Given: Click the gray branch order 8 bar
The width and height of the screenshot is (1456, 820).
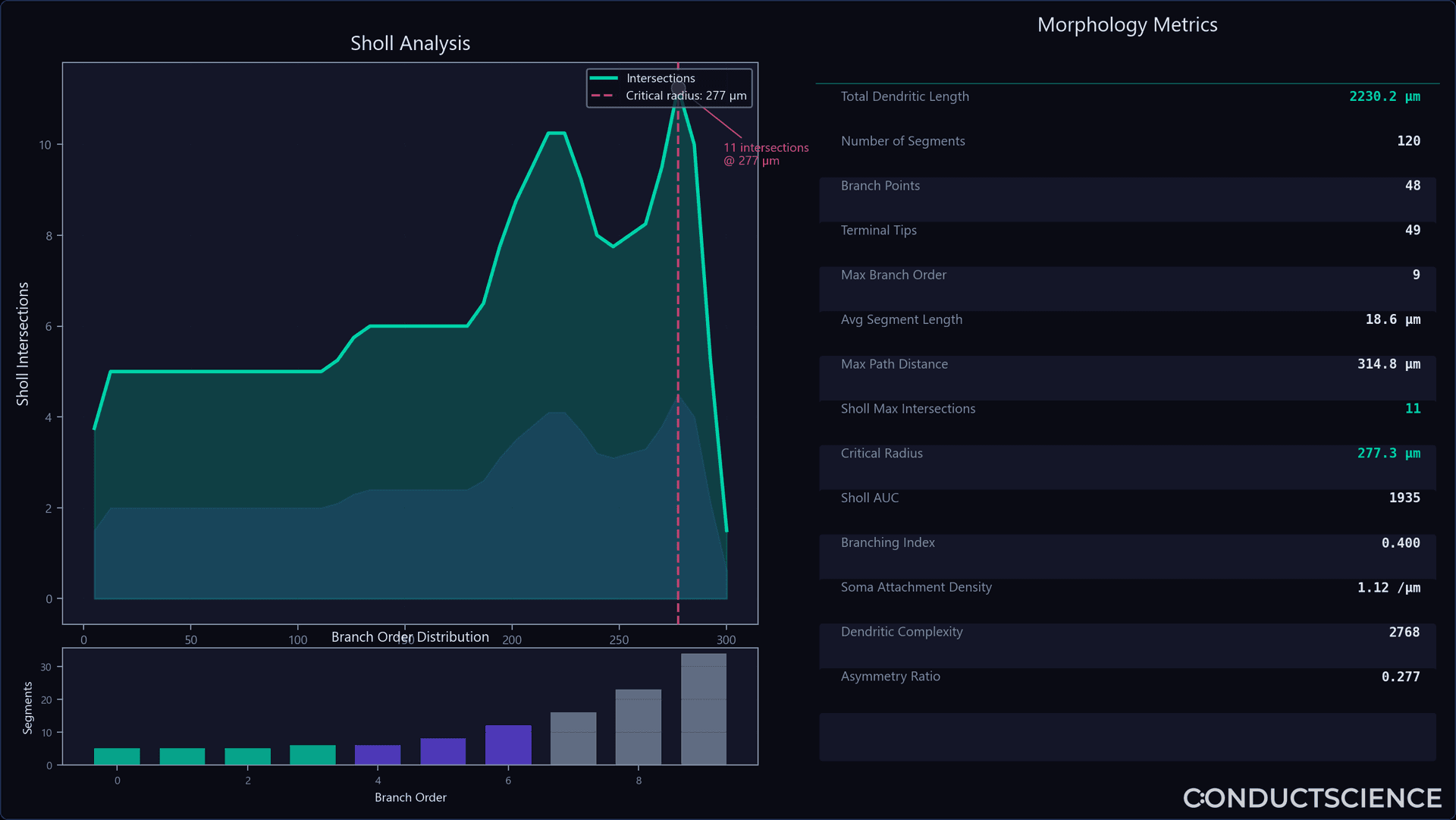Looking at the screenshot, I should click(639, 727).
